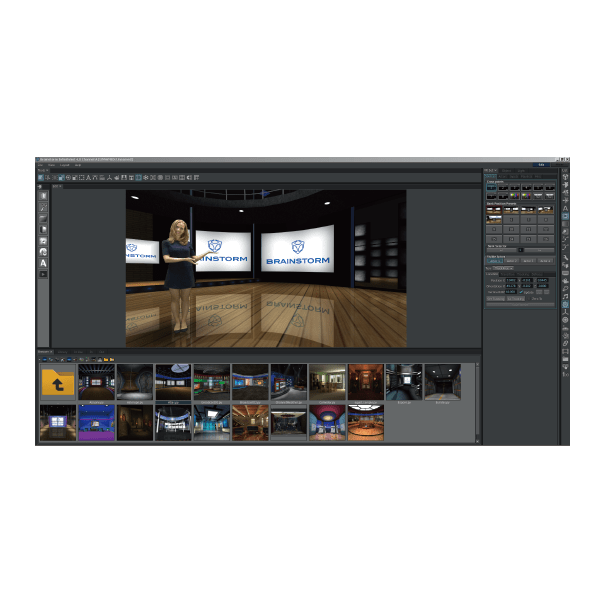Open the File menu
The image size is (600, 600).
[x=41, y=165]
